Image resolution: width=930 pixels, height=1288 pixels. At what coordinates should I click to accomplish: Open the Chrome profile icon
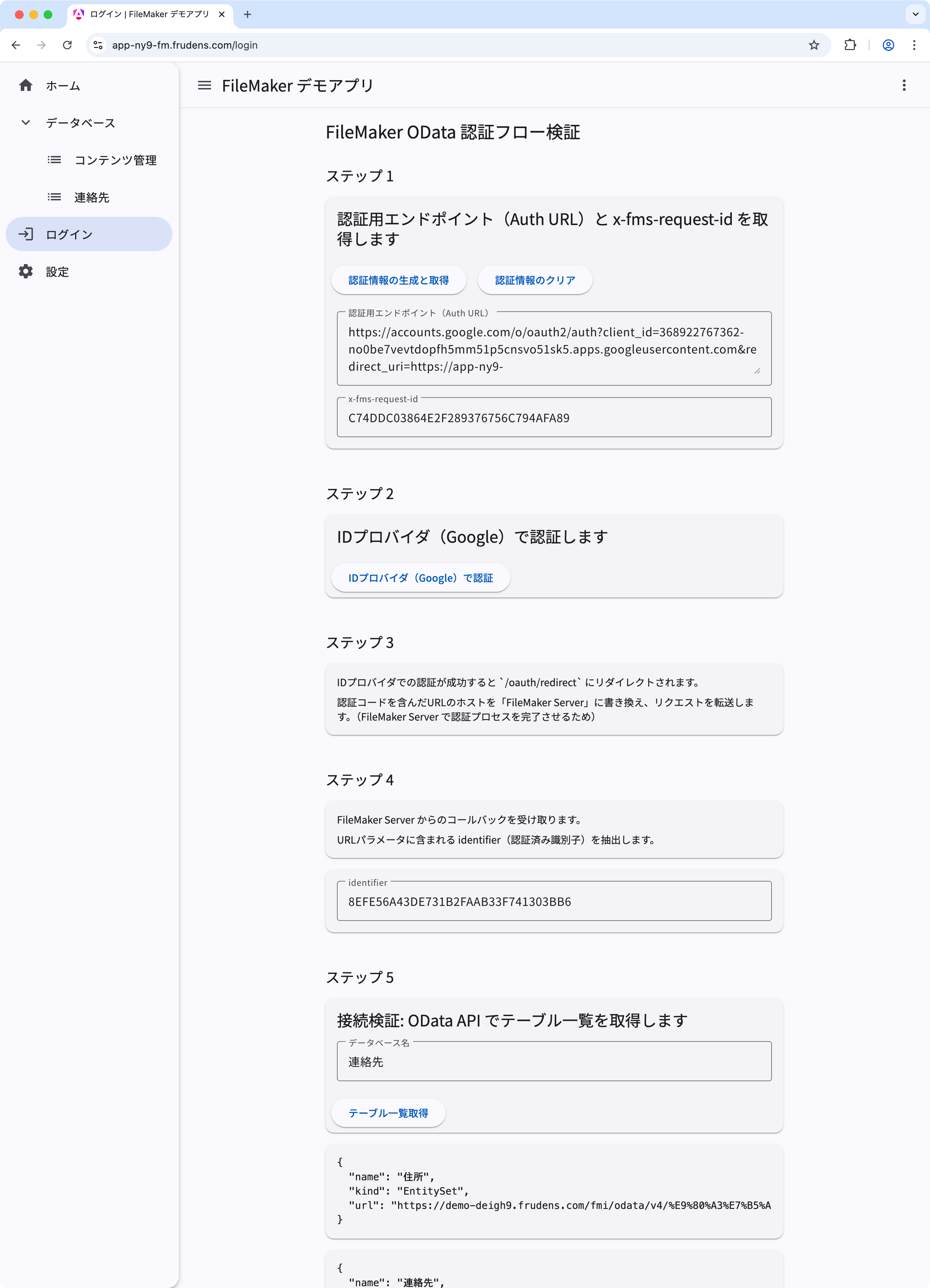click(x=888, y=45)
